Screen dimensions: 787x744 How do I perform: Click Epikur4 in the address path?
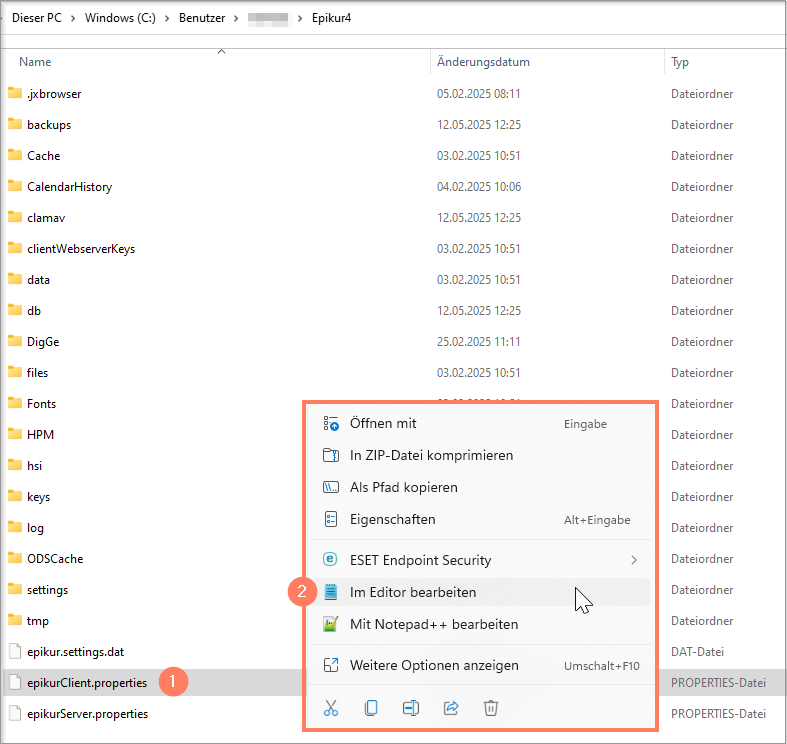(x=331, y=18)
